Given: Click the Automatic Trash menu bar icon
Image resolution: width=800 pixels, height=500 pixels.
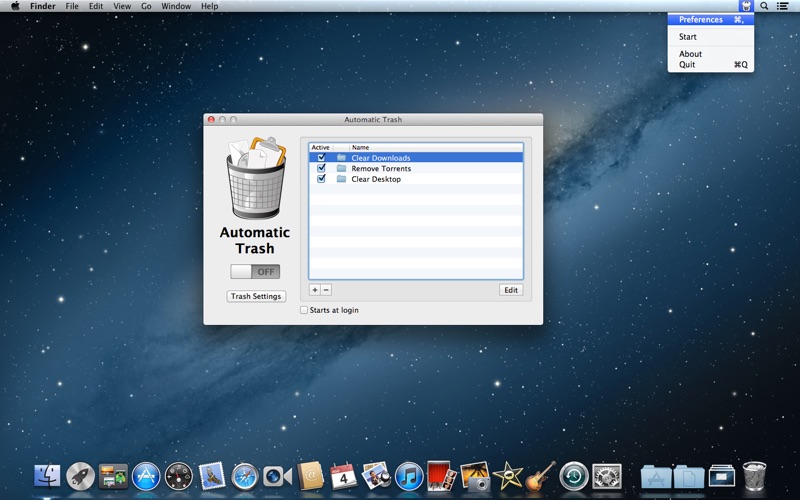Looking at the screenshot, I should click(x=746, y=6).
